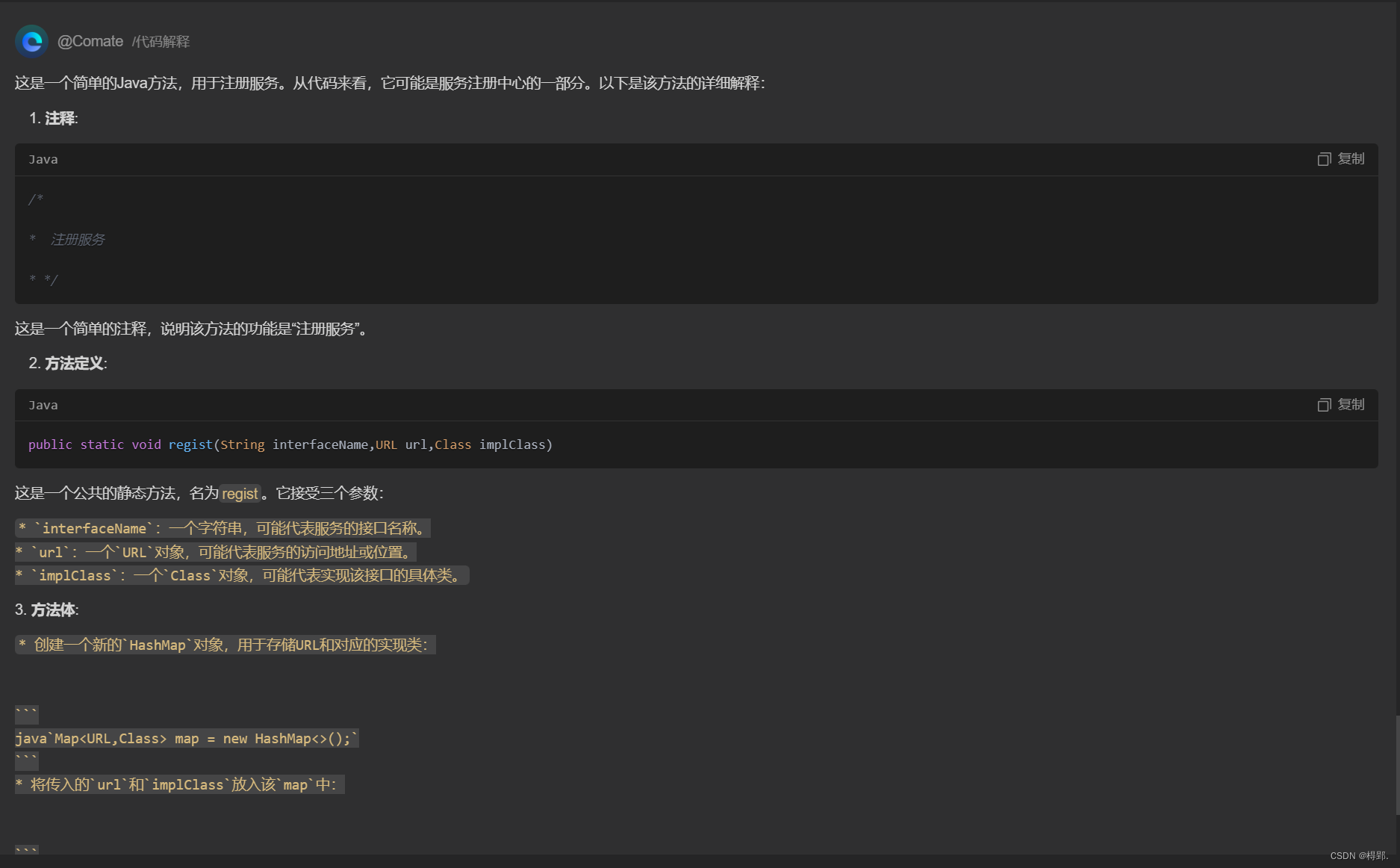Click the copy icon in second code block header
The image size is (1400, 868).
(x=1324, y=405)
